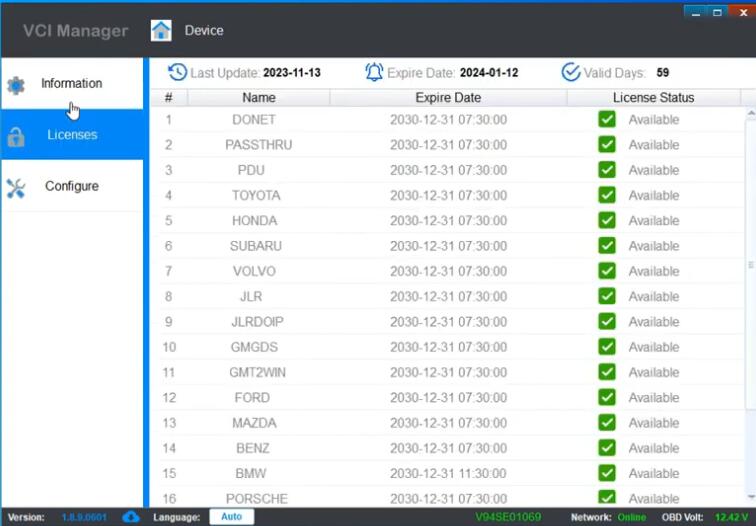Toggle the green checkbox for VOLVO
The image size is (756, 526).
tap(607, 271)
